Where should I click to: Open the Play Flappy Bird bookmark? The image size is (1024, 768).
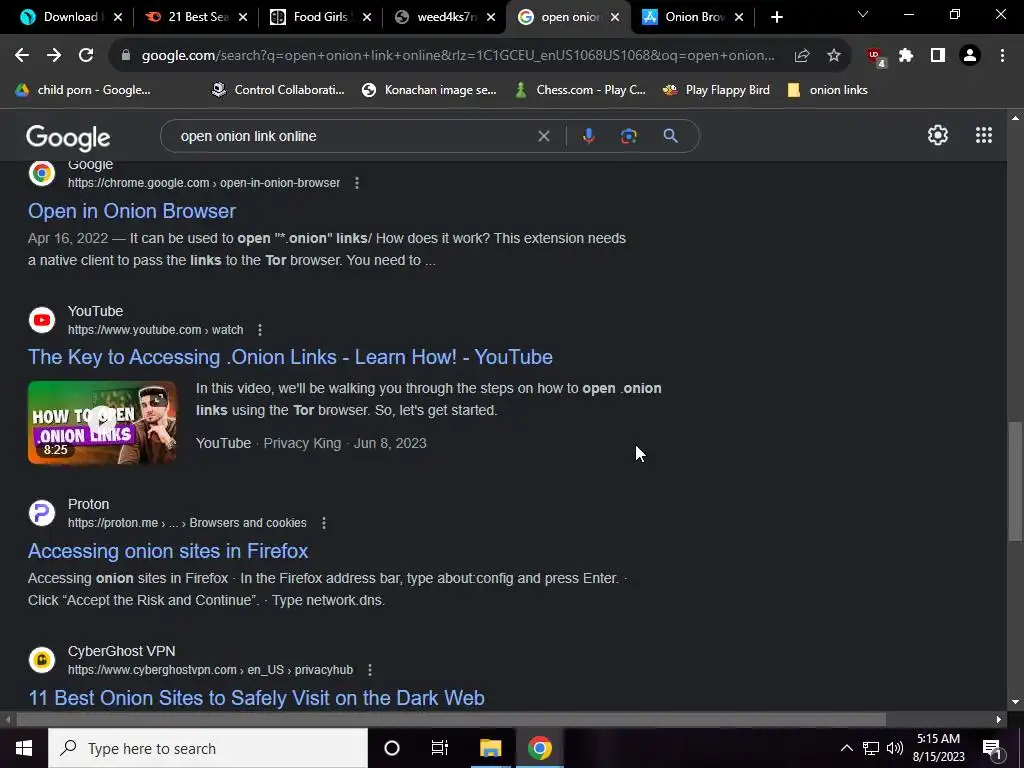click(x=716, y=90)
